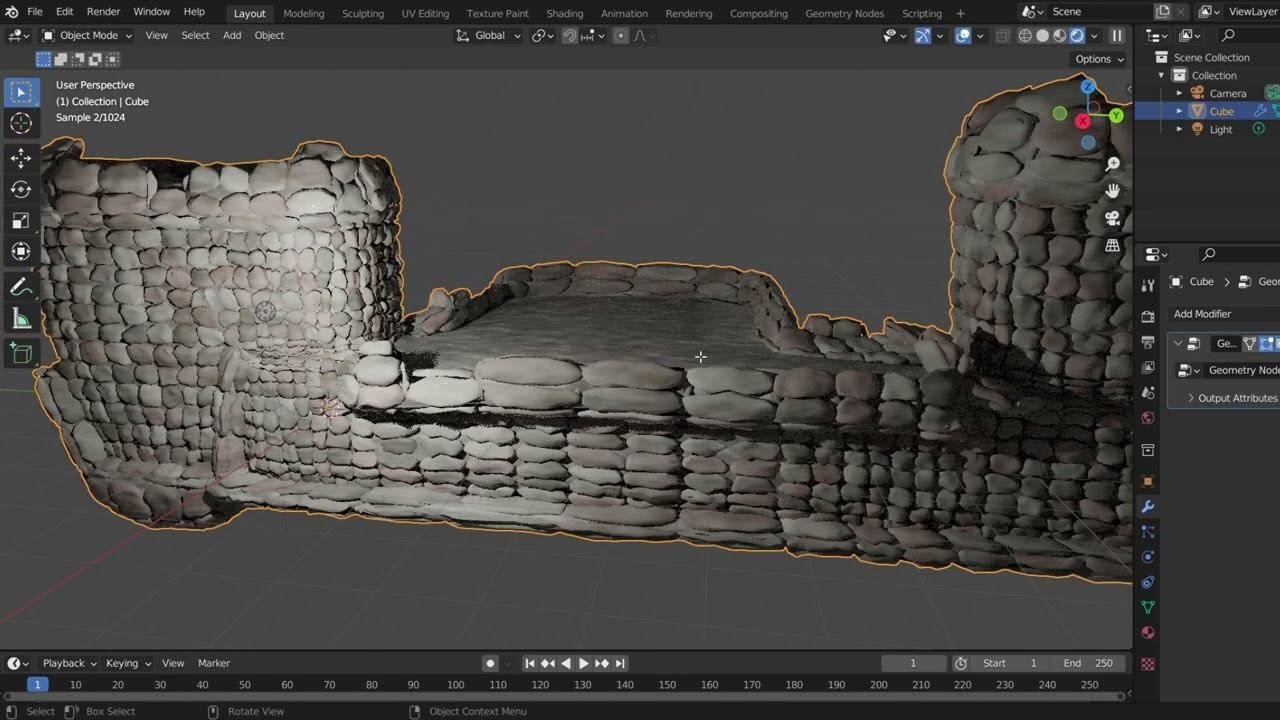The width and height of the screenshot is (1280, 720).
Task: Click the current frame number field
Action: click(913, 663)
